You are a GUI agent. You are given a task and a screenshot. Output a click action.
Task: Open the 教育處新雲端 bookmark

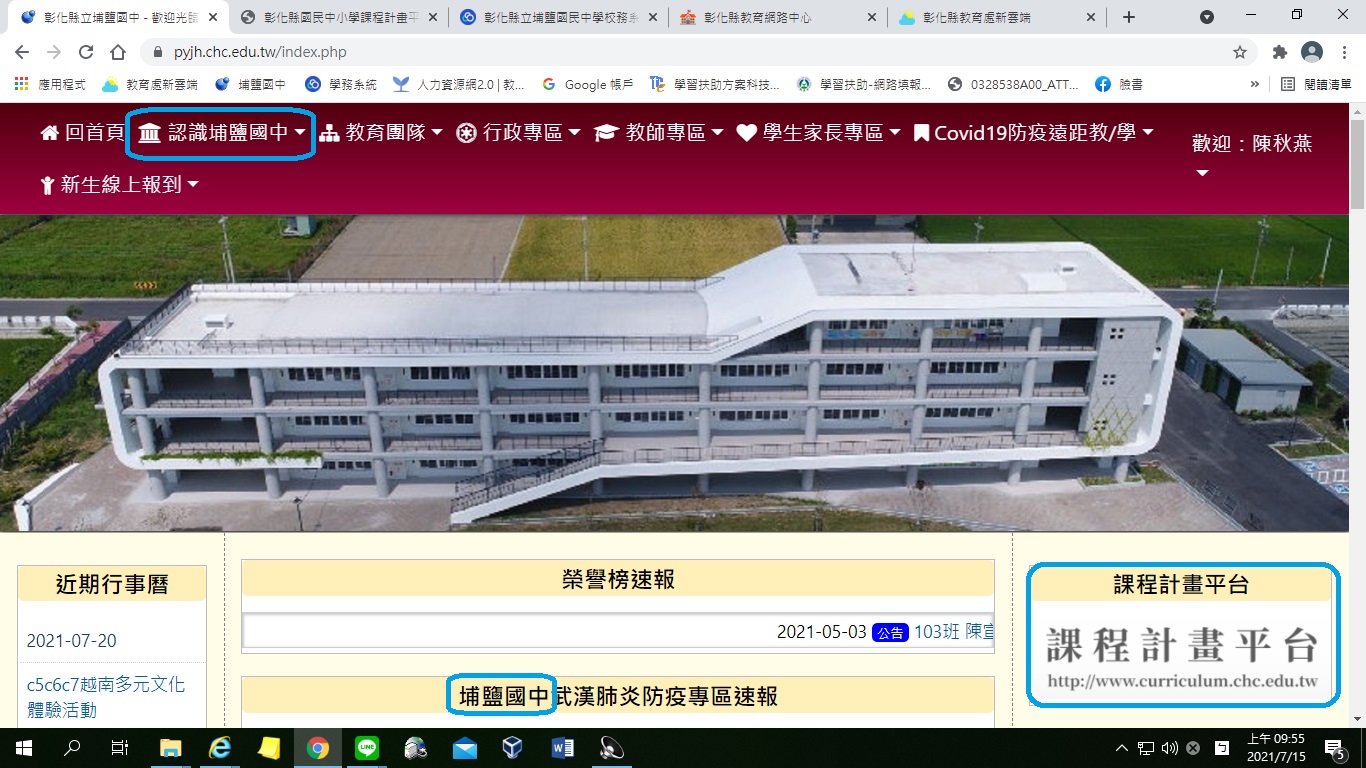(150, 85)
